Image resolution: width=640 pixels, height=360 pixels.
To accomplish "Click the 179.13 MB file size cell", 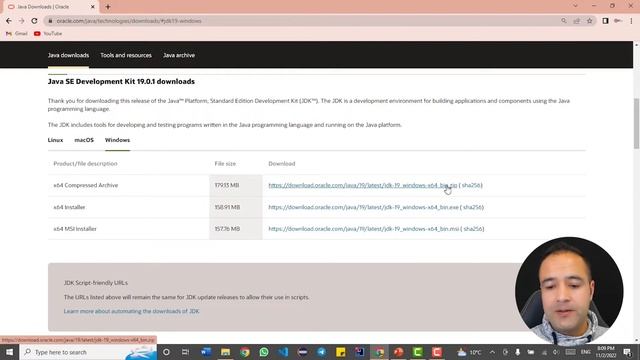I will [236, 185].
